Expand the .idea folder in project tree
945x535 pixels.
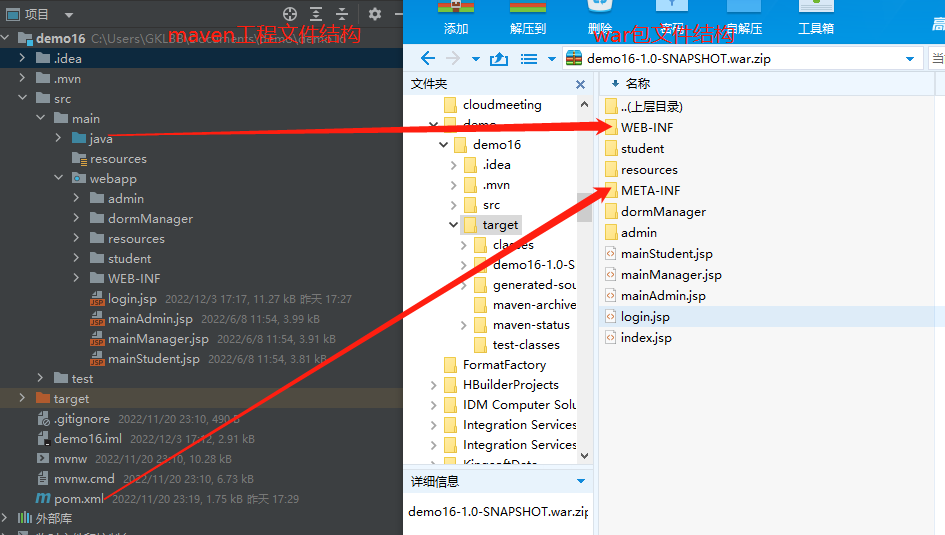pos(22,58)
